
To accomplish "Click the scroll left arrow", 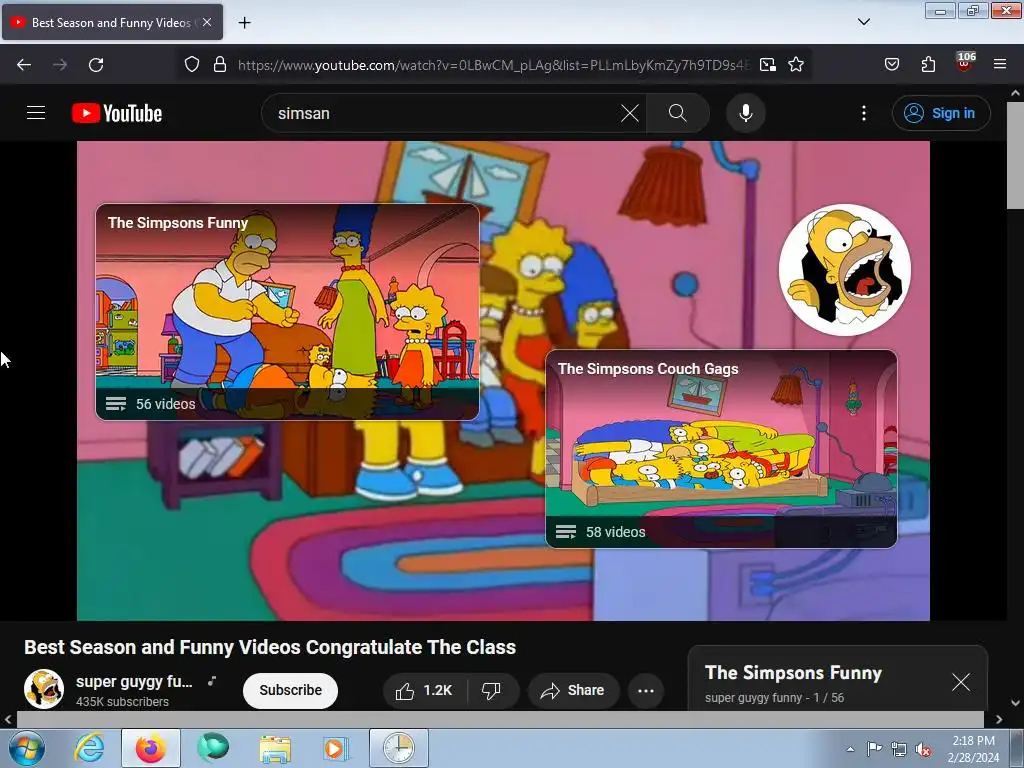I will (x=7, y=719).
